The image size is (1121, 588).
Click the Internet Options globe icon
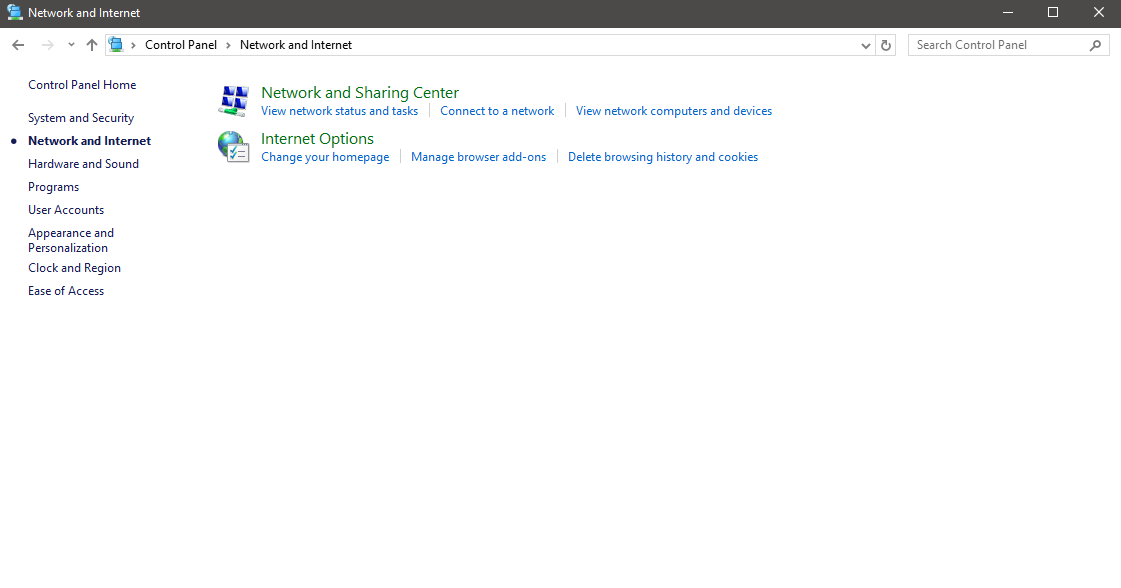click(x=234, y=147)
